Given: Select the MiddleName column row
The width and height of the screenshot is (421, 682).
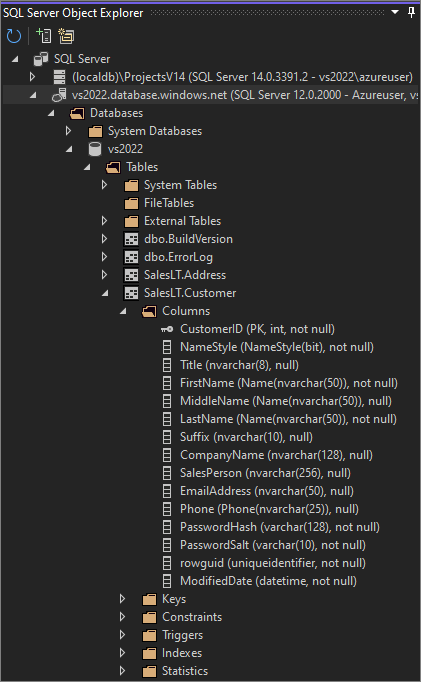Looking at the screenshot, I should pyautogui.click(x=286, y=401).
